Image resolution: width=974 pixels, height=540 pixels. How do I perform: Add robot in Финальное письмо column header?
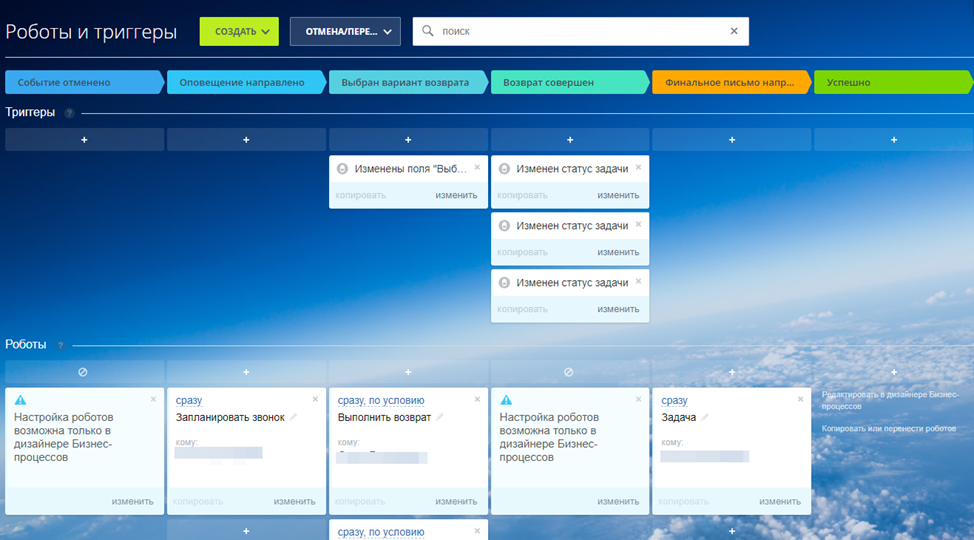pyautogui.click(x=732, y=372)
